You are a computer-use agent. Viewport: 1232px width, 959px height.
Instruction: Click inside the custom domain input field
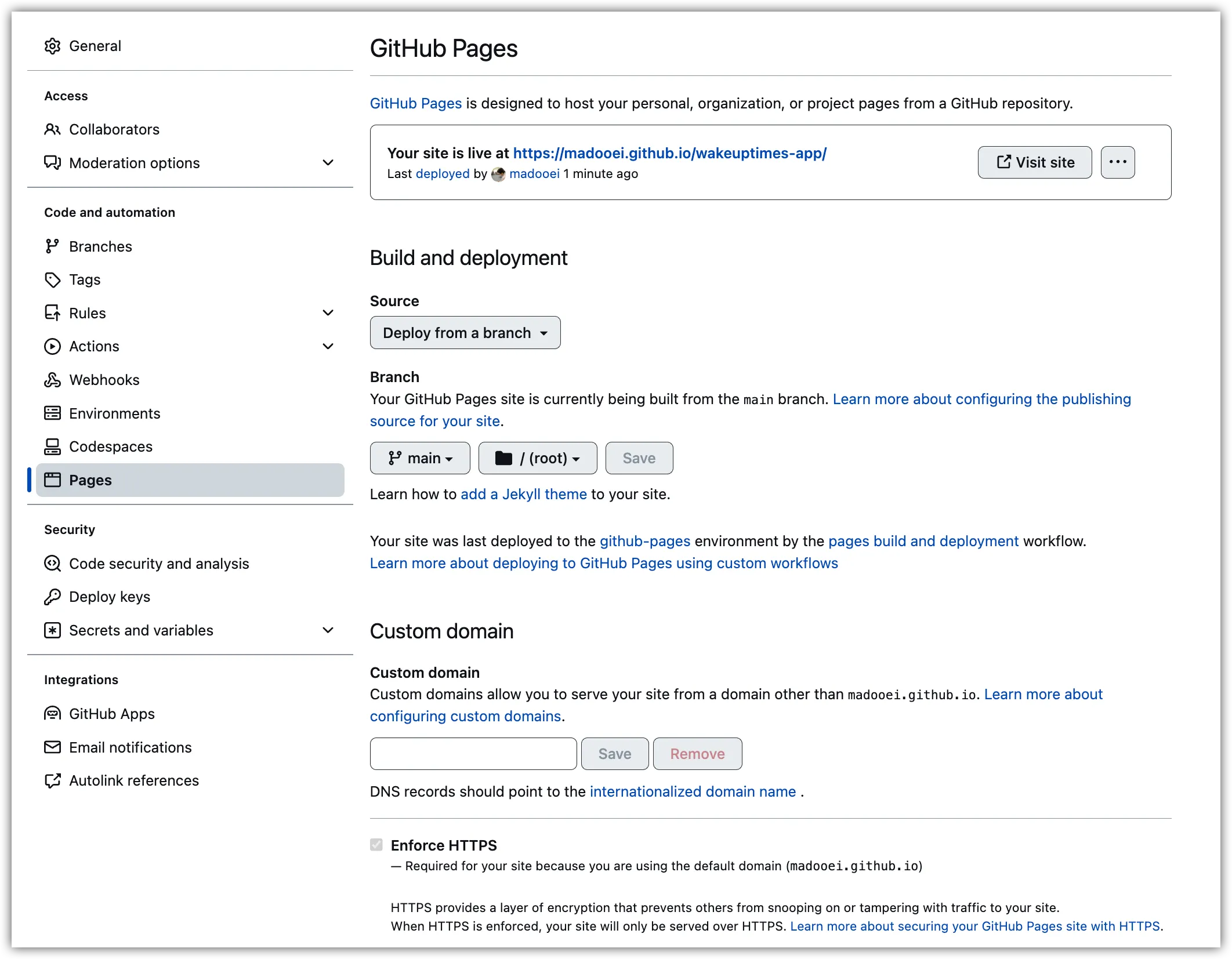473,754
